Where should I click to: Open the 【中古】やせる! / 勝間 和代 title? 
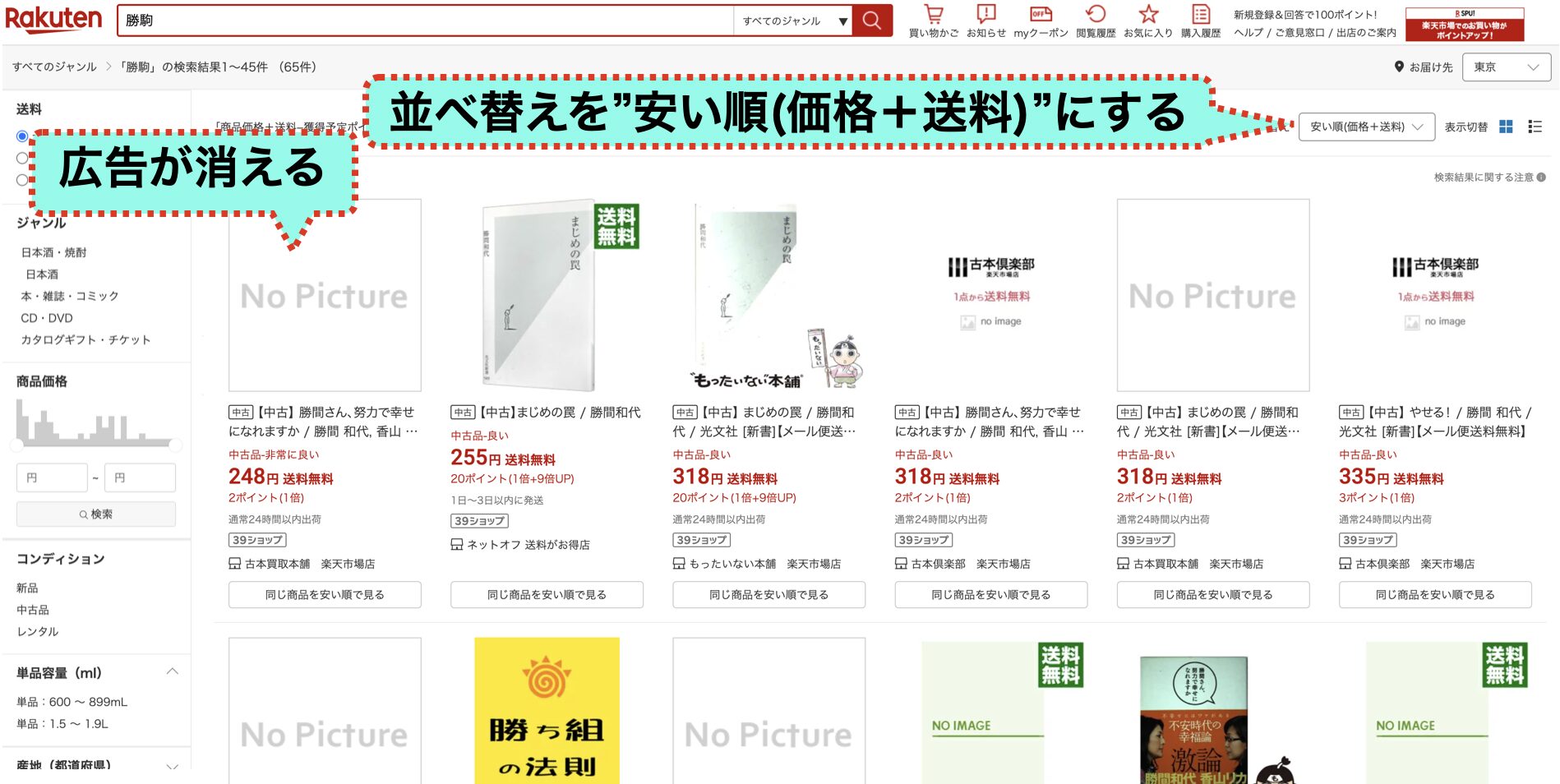1435,422
